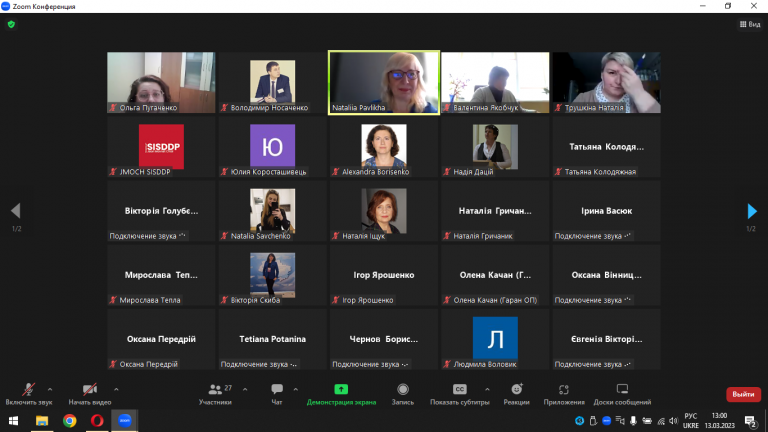Open the Apps (Приложения) icon

pyautogui.click(x=564, y=389)
